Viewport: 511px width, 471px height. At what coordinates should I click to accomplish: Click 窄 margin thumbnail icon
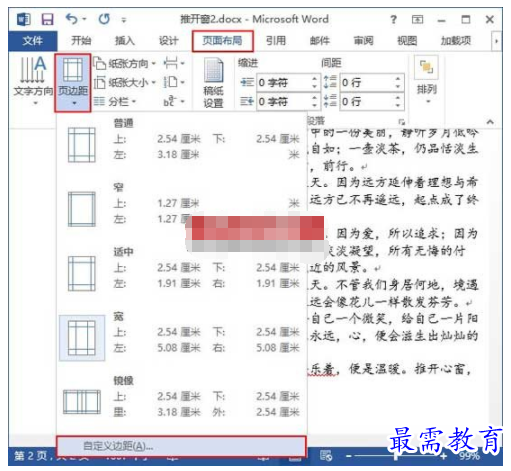click(x=82, y=209)
